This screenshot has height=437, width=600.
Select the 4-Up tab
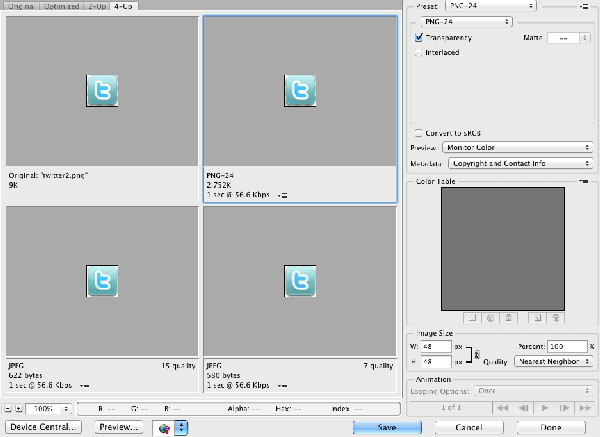(x=124, y=6)
